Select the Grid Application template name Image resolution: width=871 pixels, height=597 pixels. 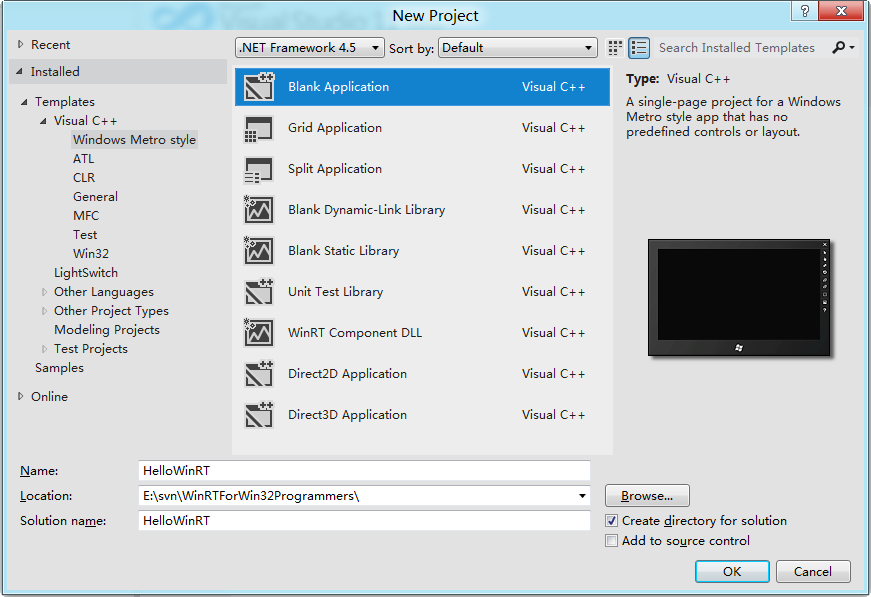(335, 128)
